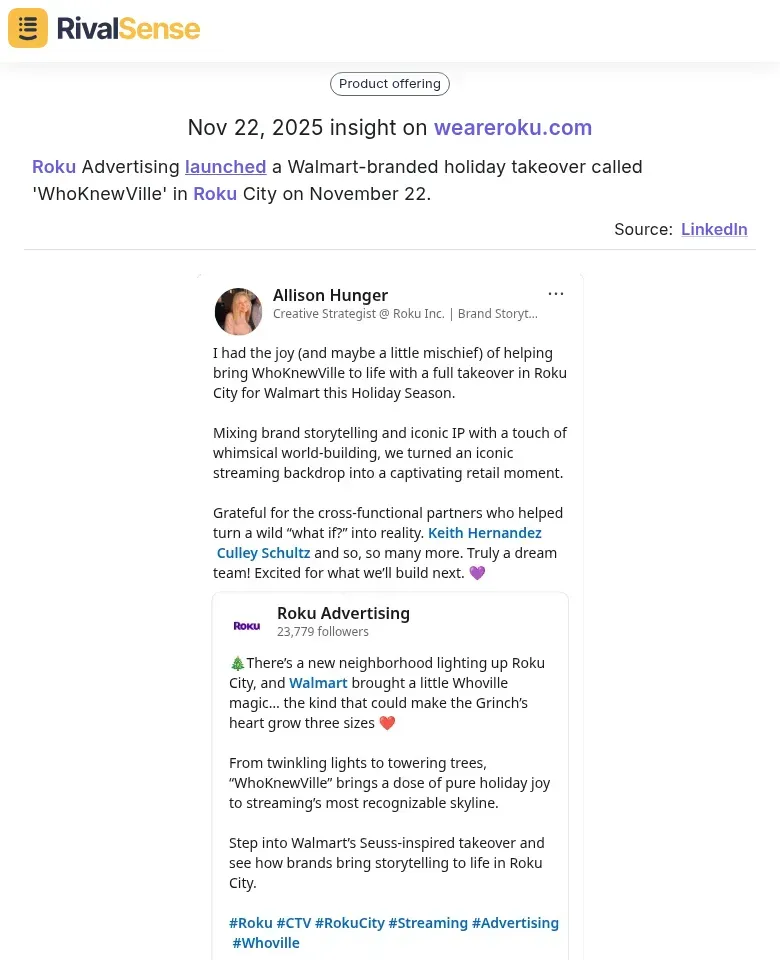Select the 'Product offering' tag

pos(390,84)
